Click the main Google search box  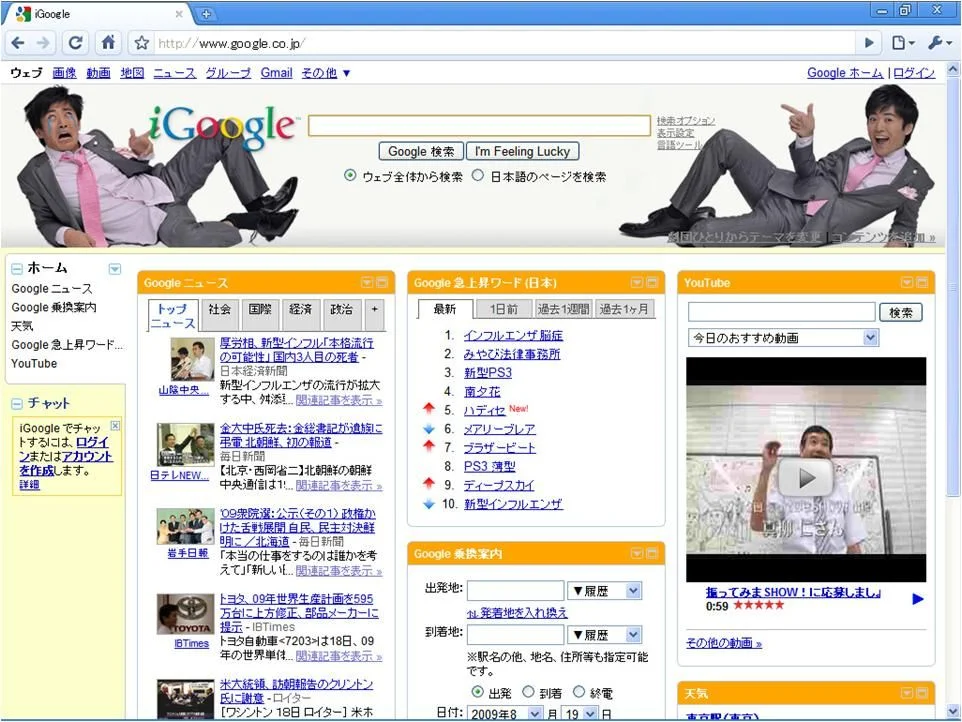pyautogui.click(x=479, y=125)
